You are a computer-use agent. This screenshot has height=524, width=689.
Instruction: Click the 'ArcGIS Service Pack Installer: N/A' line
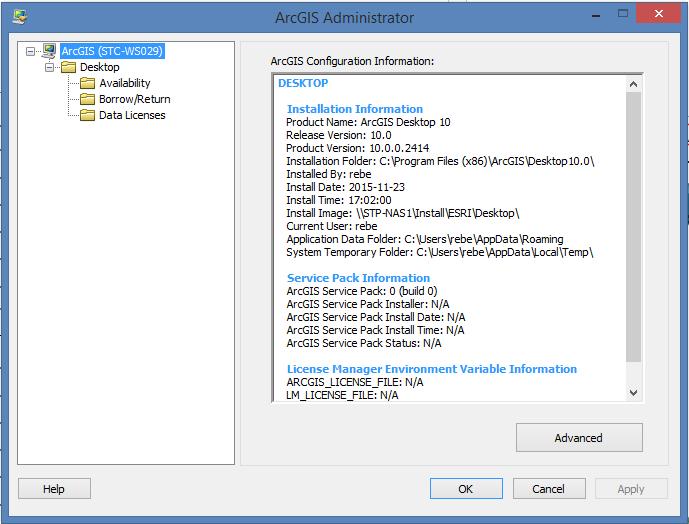[x=368, y=304]
